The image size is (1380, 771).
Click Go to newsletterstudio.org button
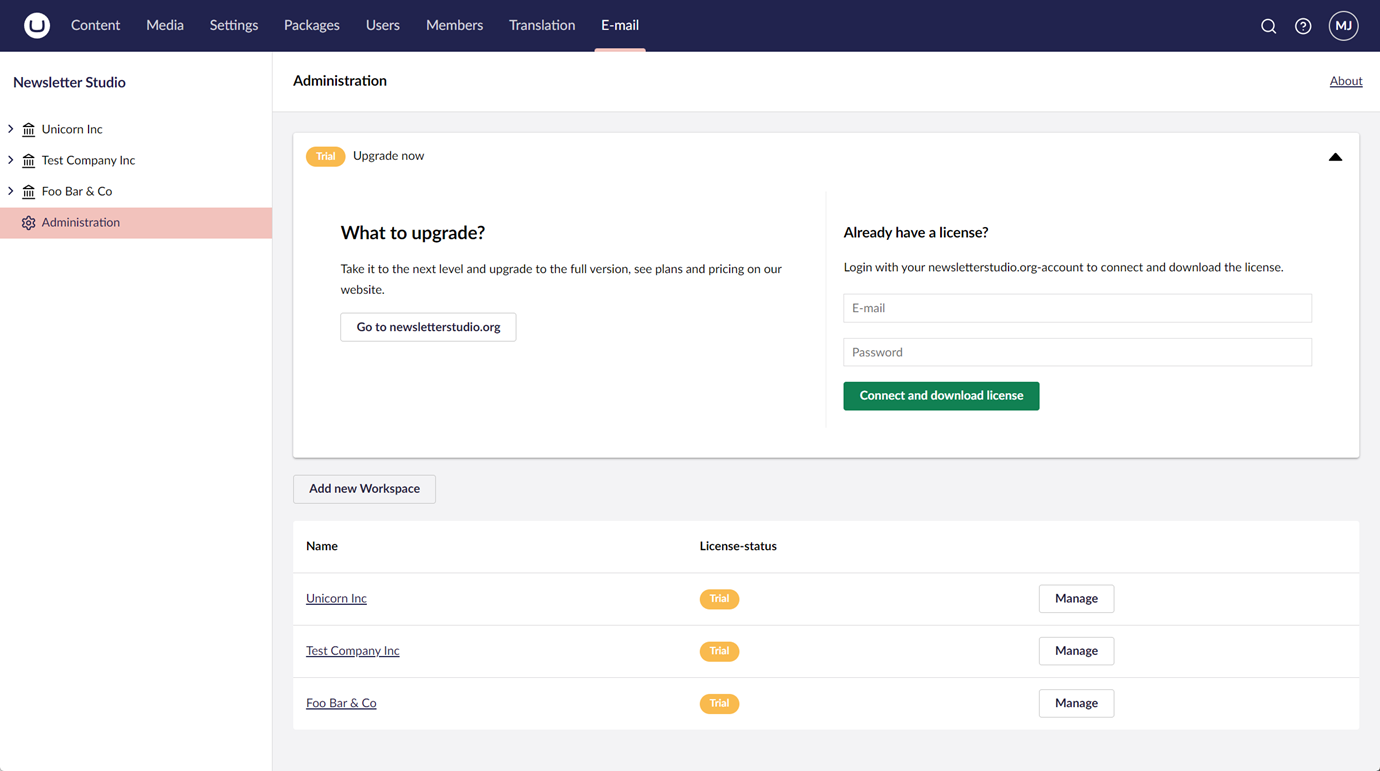428,327
